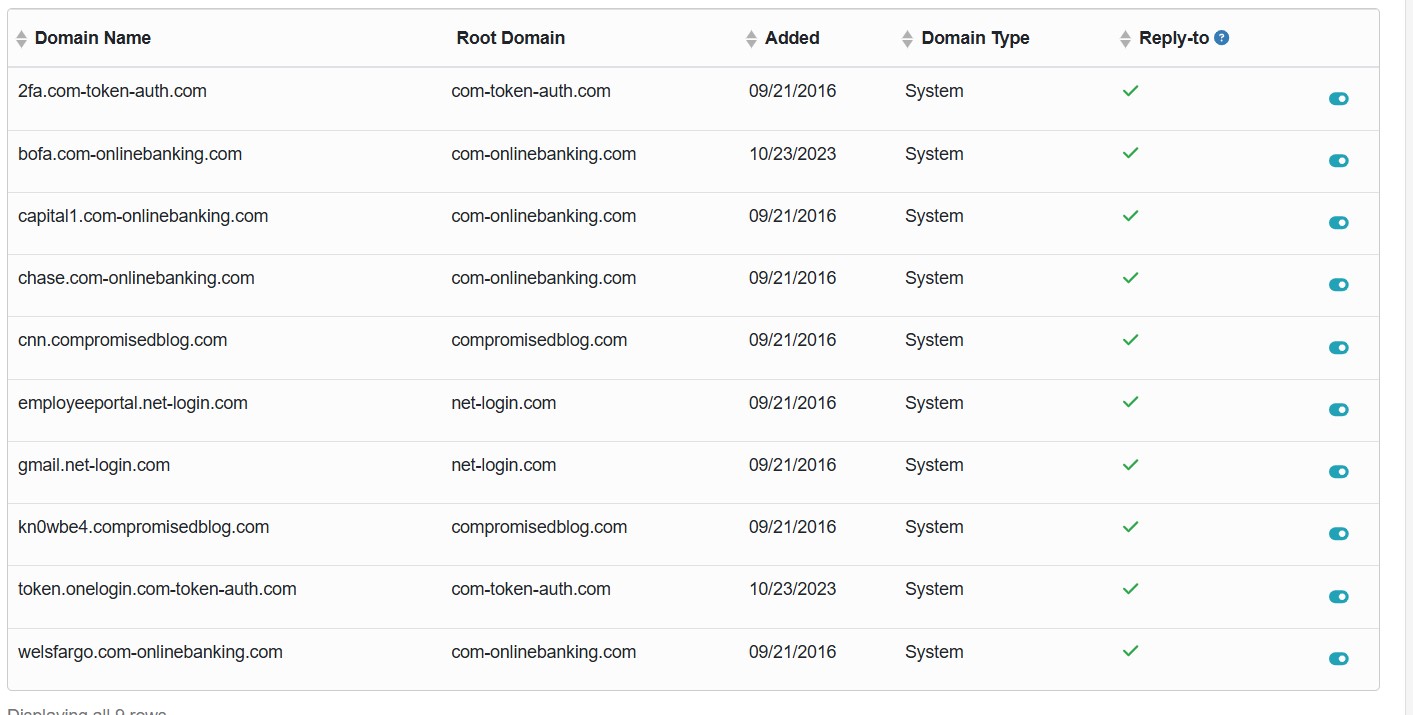
Task: Toggle off the 2fa.com-token-auth.com domain
Action: click(x=1338, y=98)
